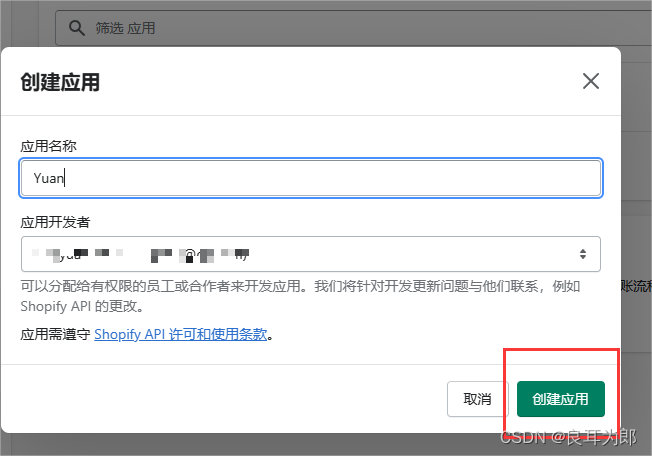Image resolution: width=652 pixels, height=456 pixels.
Task: Open the Shopify API 许可和使用条款 link
Action: point(180,334)
